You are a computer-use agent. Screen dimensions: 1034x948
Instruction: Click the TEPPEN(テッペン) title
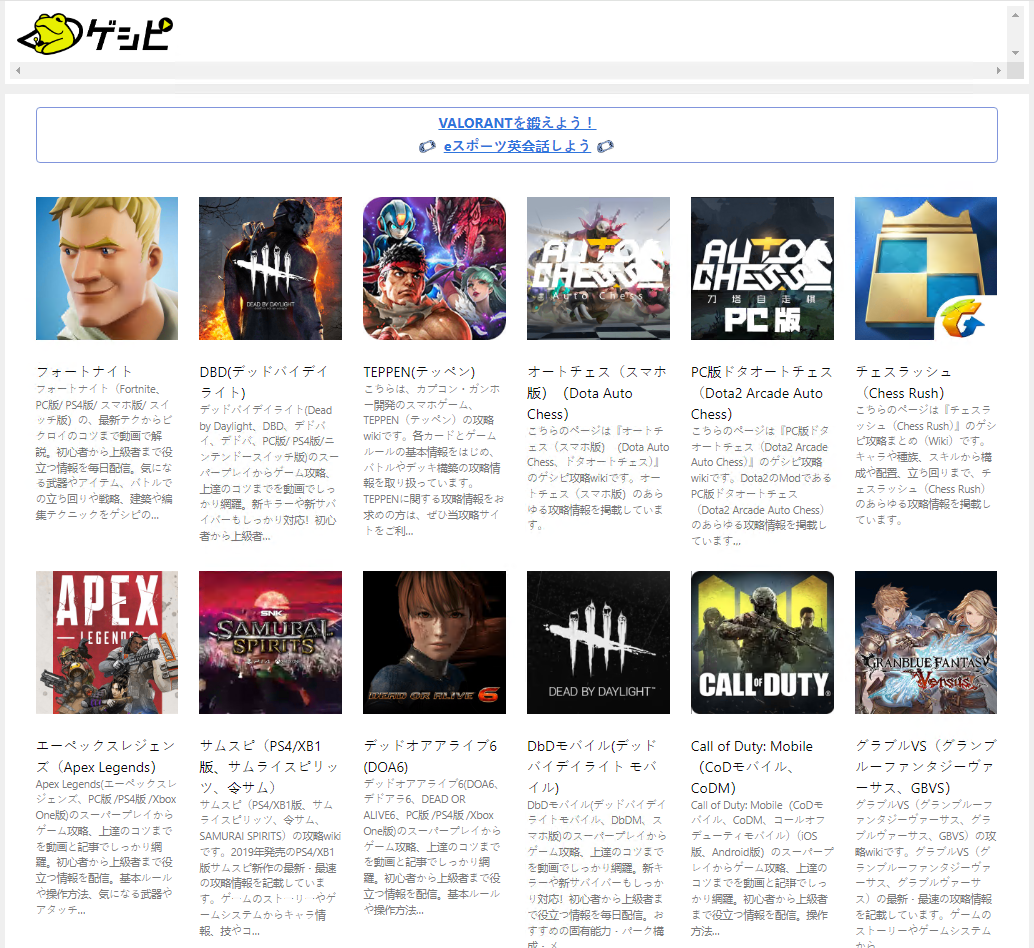pyautogui.click(x=419, y=372)
